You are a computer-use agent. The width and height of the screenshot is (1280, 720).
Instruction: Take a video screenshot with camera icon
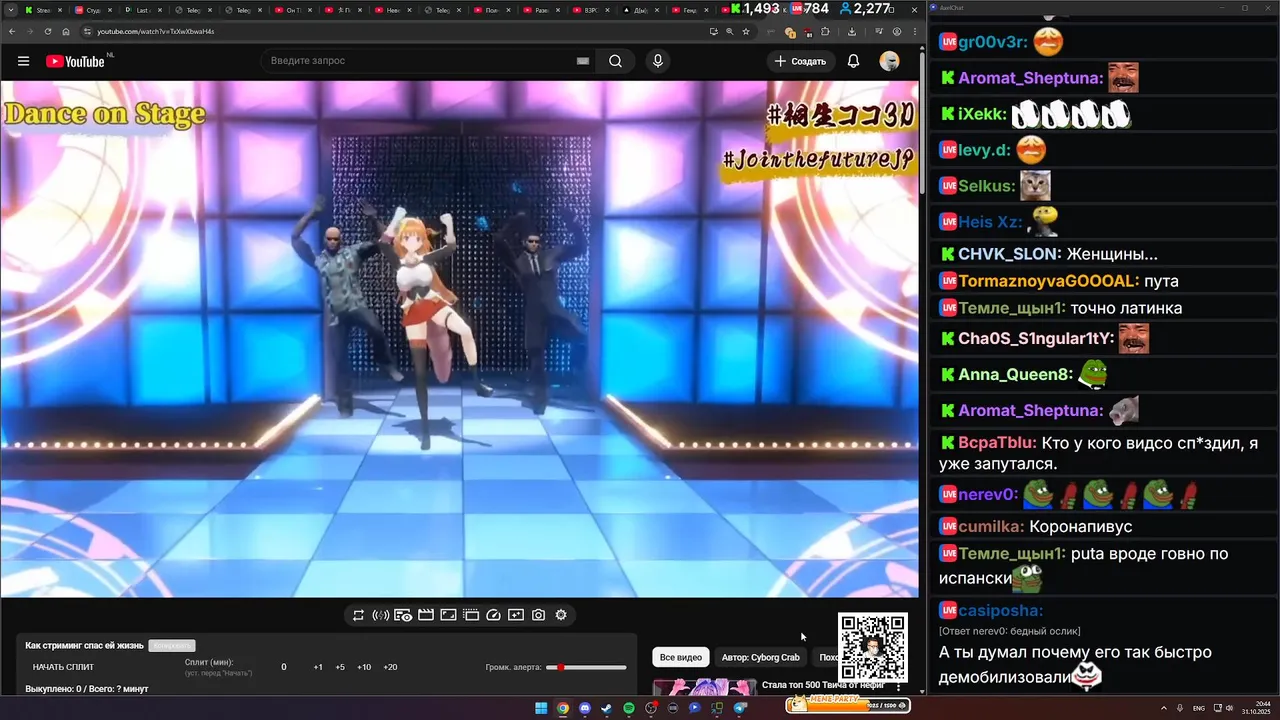tap(538, 615)
